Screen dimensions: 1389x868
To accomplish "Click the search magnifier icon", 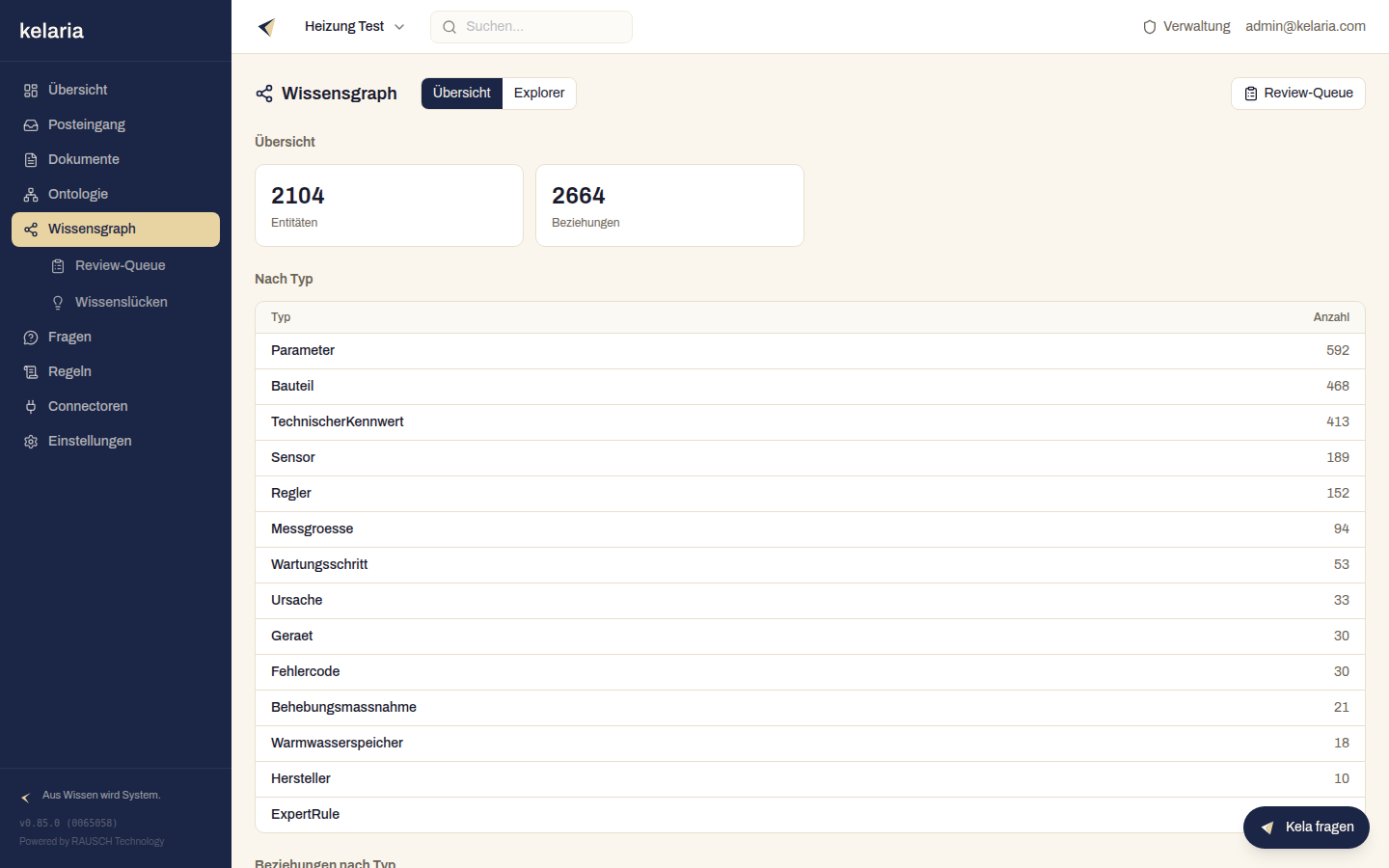I will tap(449, 27).
